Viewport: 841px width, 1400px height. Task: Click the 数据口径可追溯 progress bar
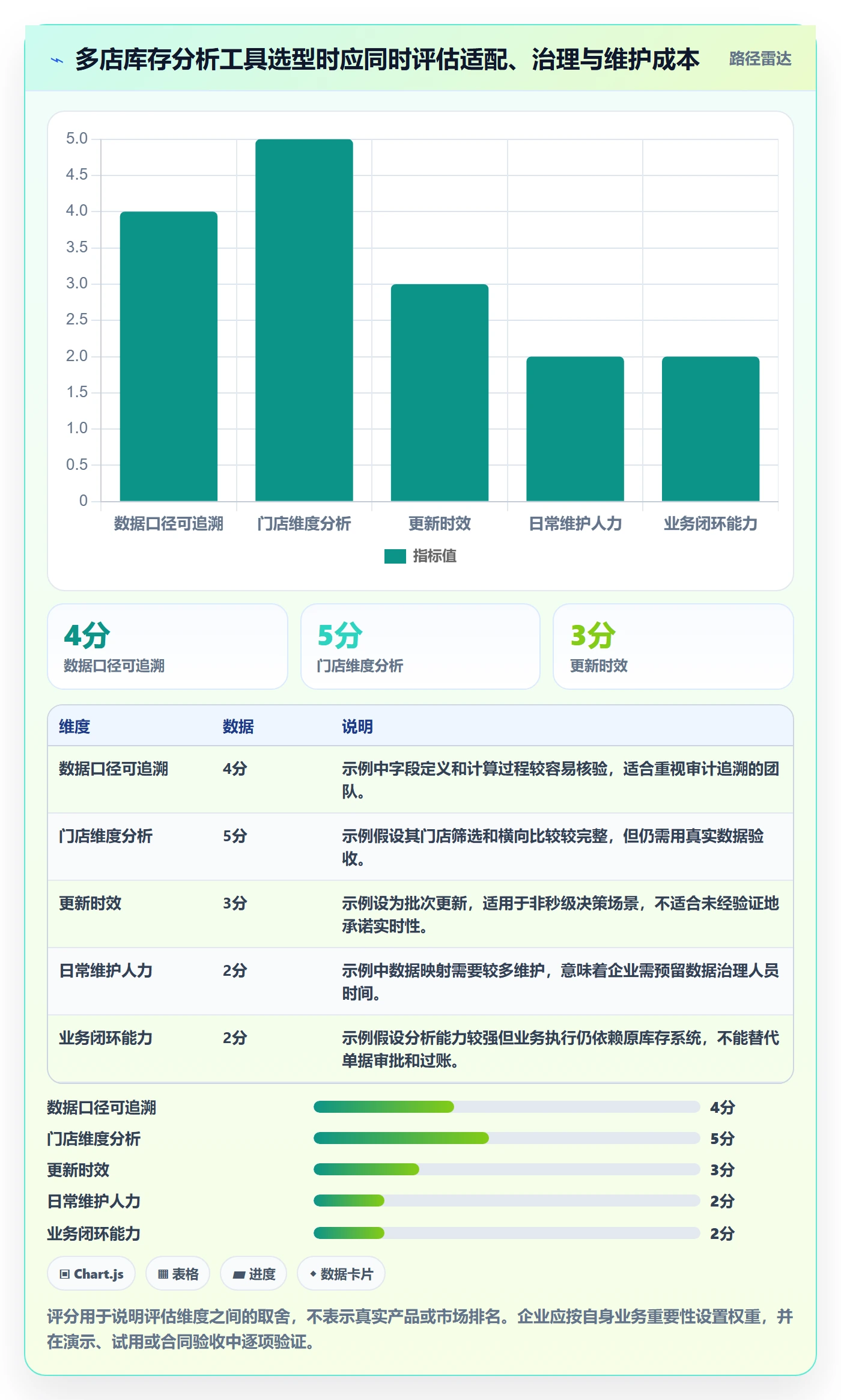tap(507, 1107)
